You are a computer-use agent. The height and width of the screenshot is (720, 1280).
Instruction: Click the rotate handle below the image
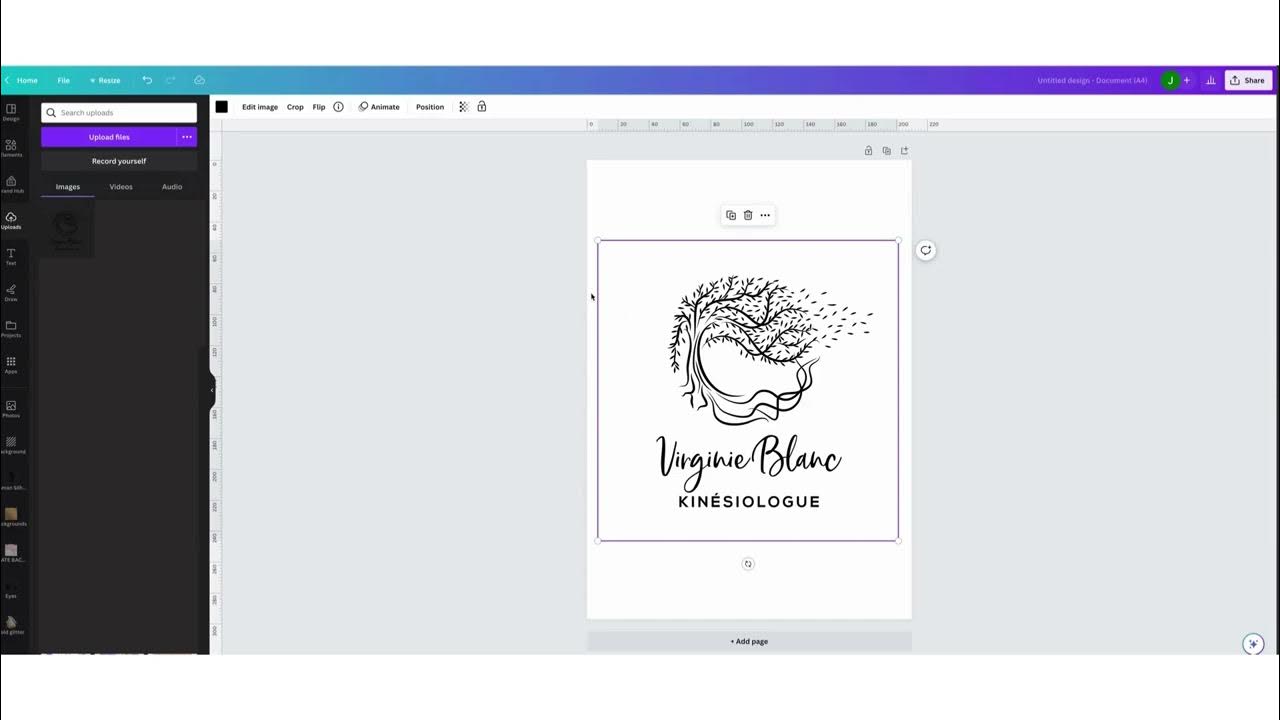[748, 564]
